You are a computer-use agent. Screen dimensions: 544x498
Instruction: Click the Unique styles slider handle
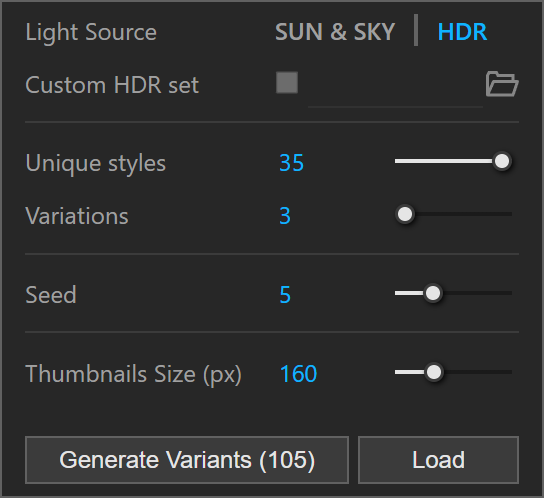coord(502,161)
